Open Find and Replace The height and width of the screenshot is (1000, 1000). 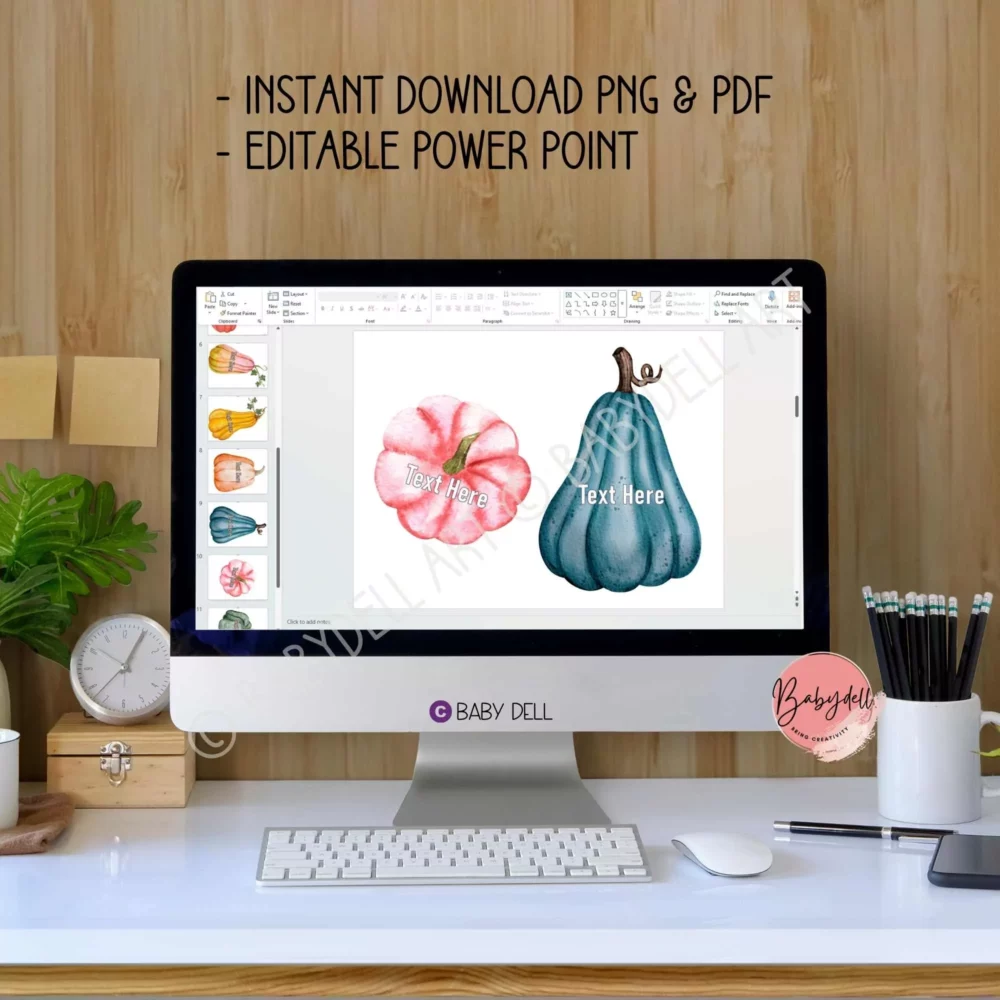coord(735,294)
